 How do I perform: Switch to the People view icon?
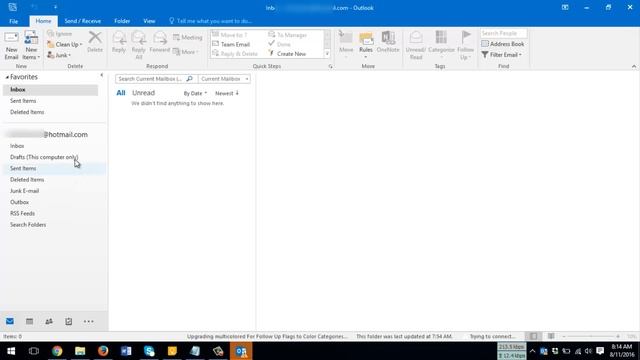click(49, 322)
